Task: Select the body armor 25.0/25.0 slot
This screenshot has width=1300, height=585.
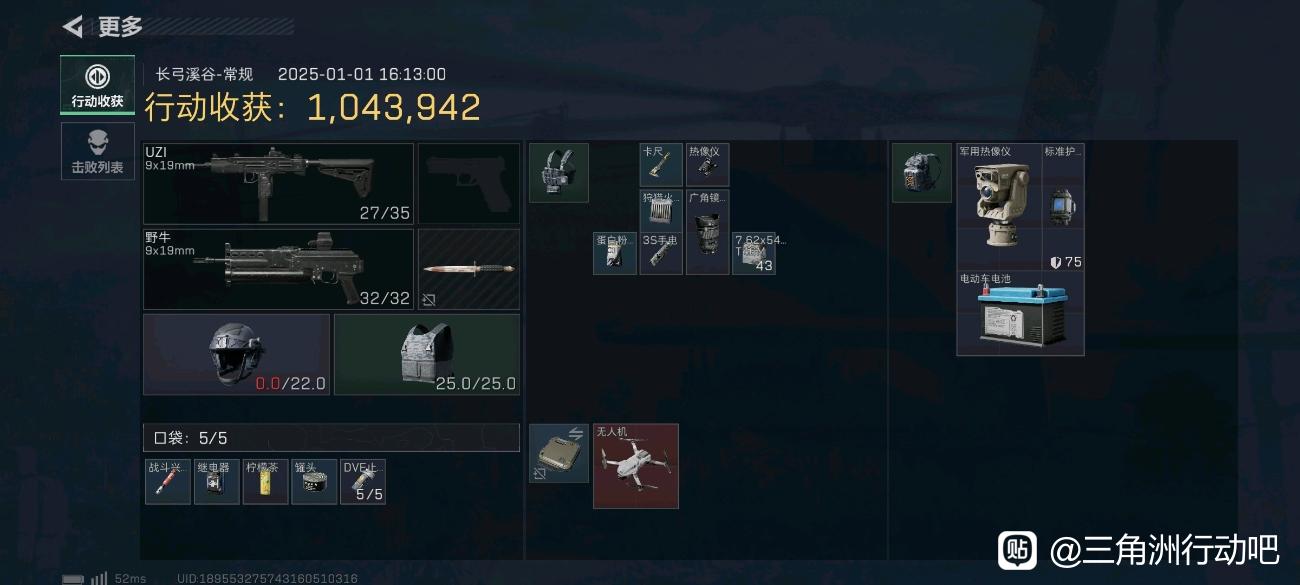Action: [x=427, y=354]
